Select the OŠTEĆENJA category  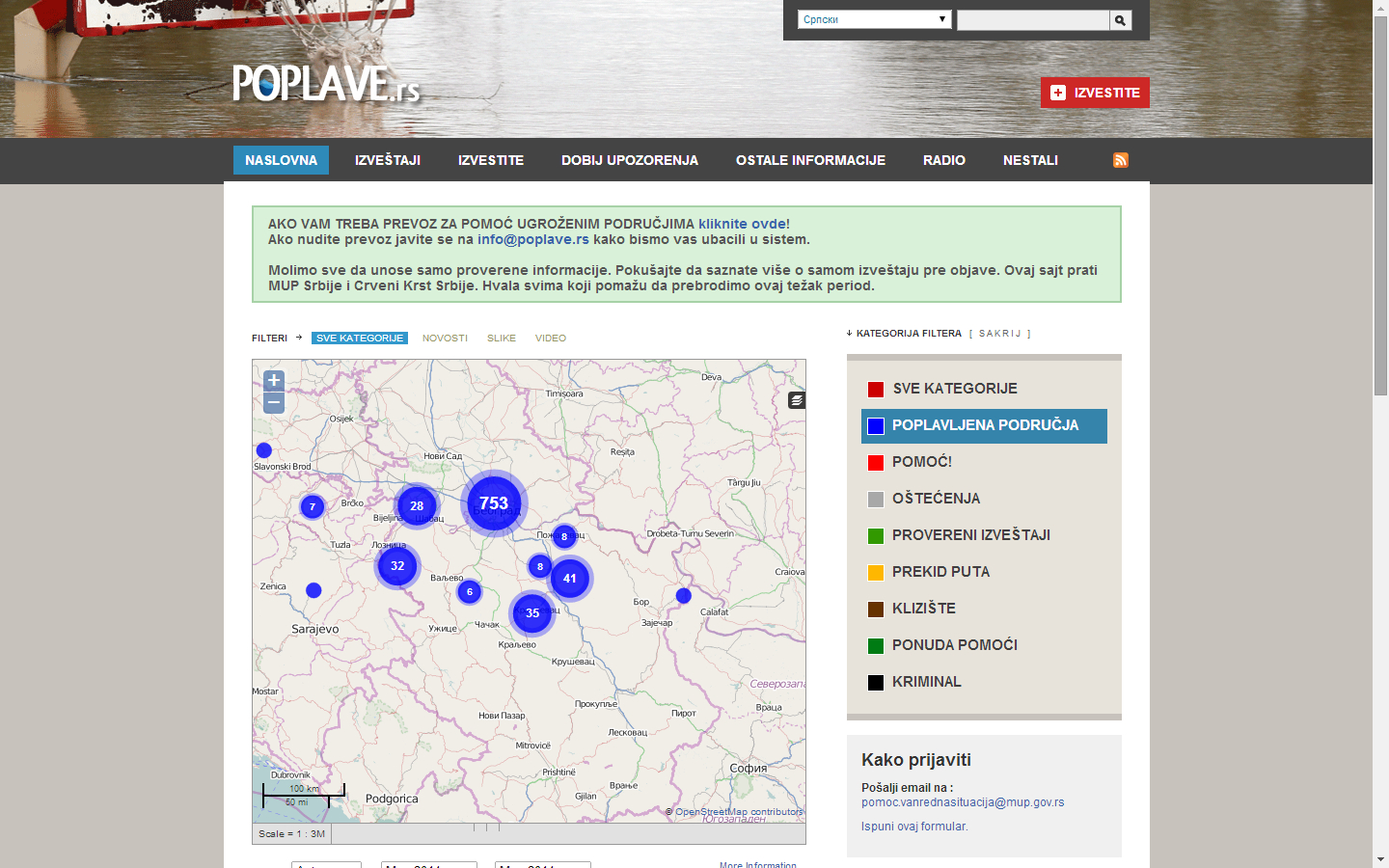tap(984, 499)
